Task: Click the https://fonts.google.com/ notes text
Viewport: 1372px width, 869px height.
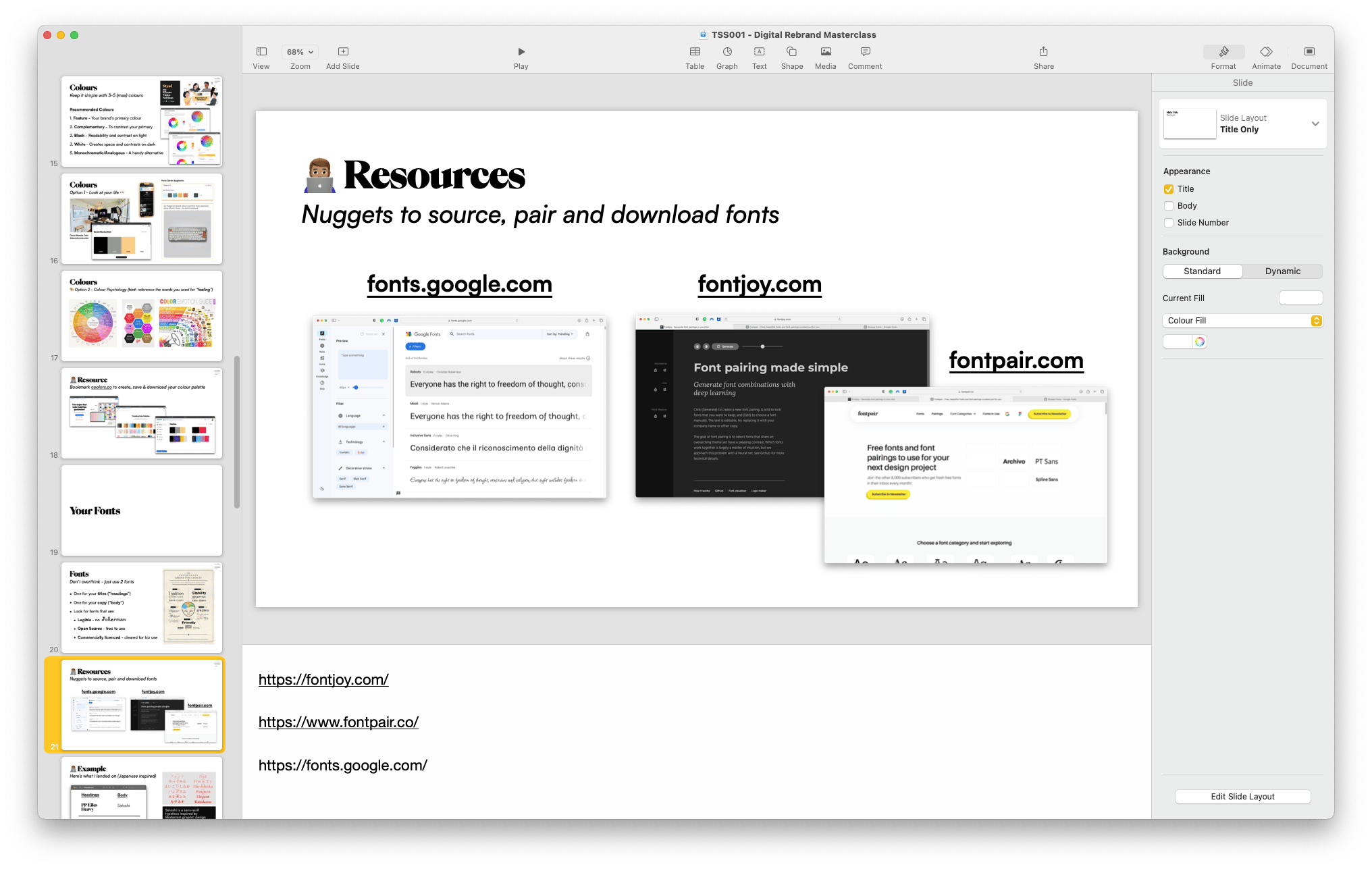Action: (343, 766)
